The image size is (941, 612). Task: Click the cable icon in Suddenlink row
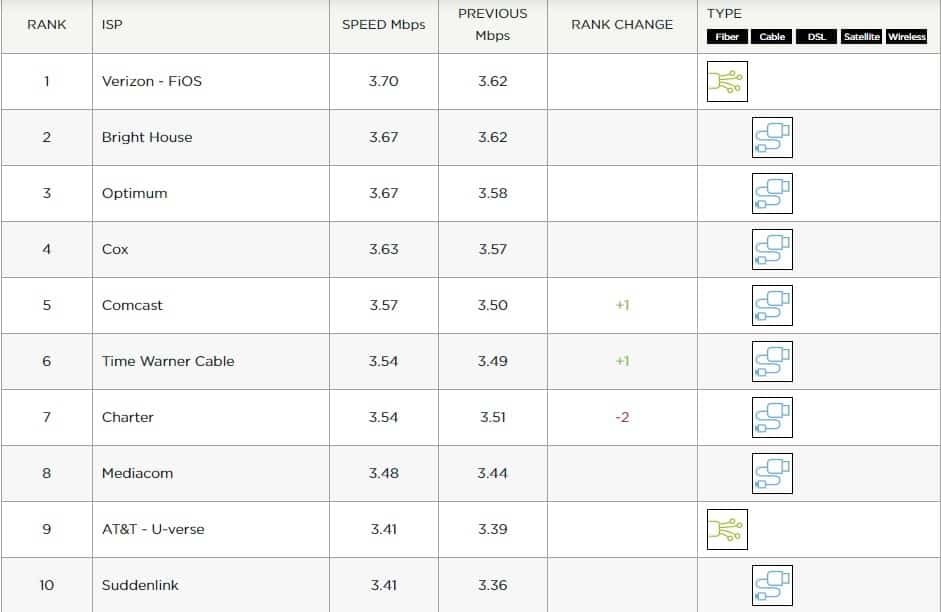click(x=772, y=586)
